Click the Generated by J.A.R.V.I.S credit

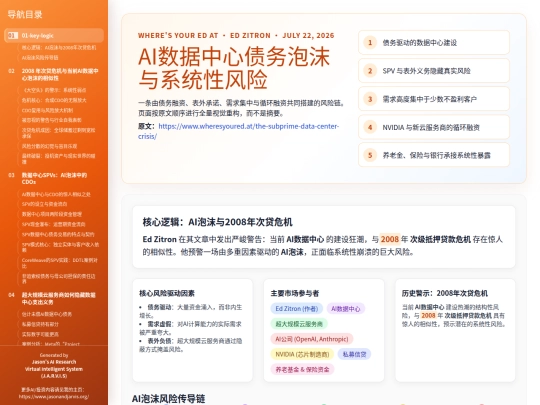pyautogui.click(x=54, y=365)
